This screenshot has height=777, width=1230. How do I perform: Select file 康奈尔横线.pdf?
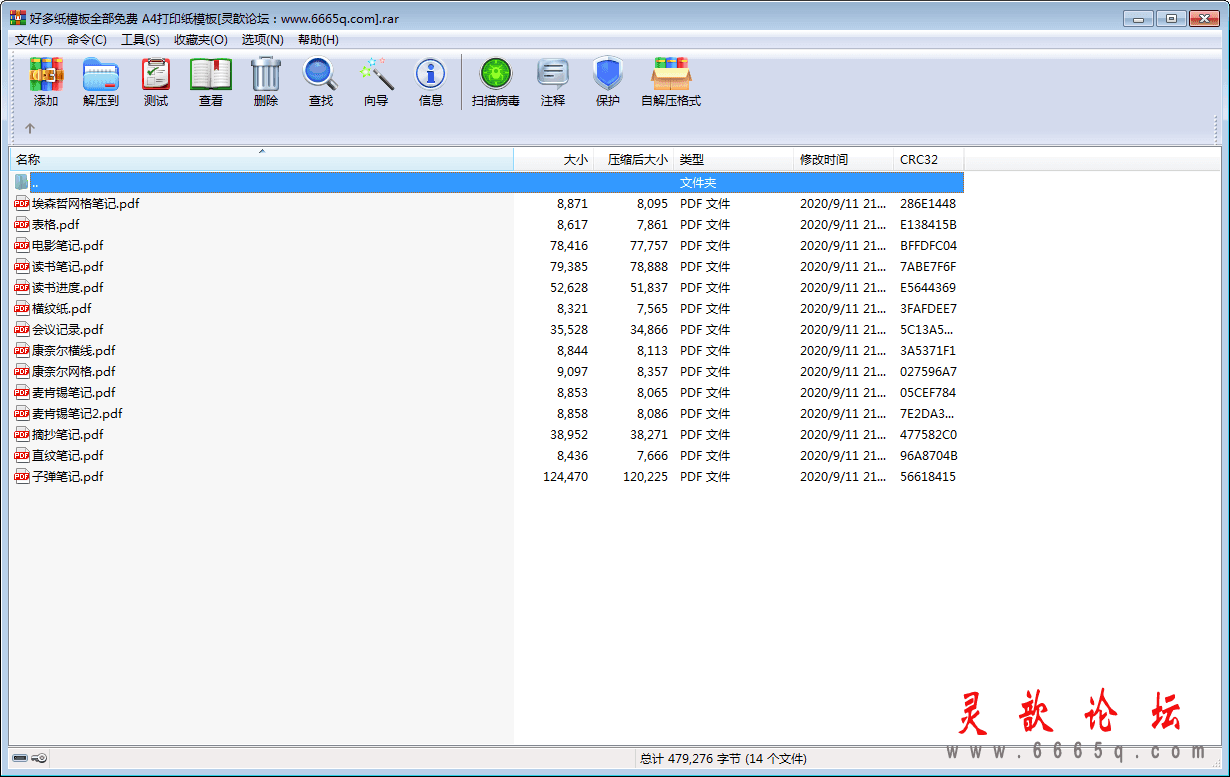click(x=74, y=350)
